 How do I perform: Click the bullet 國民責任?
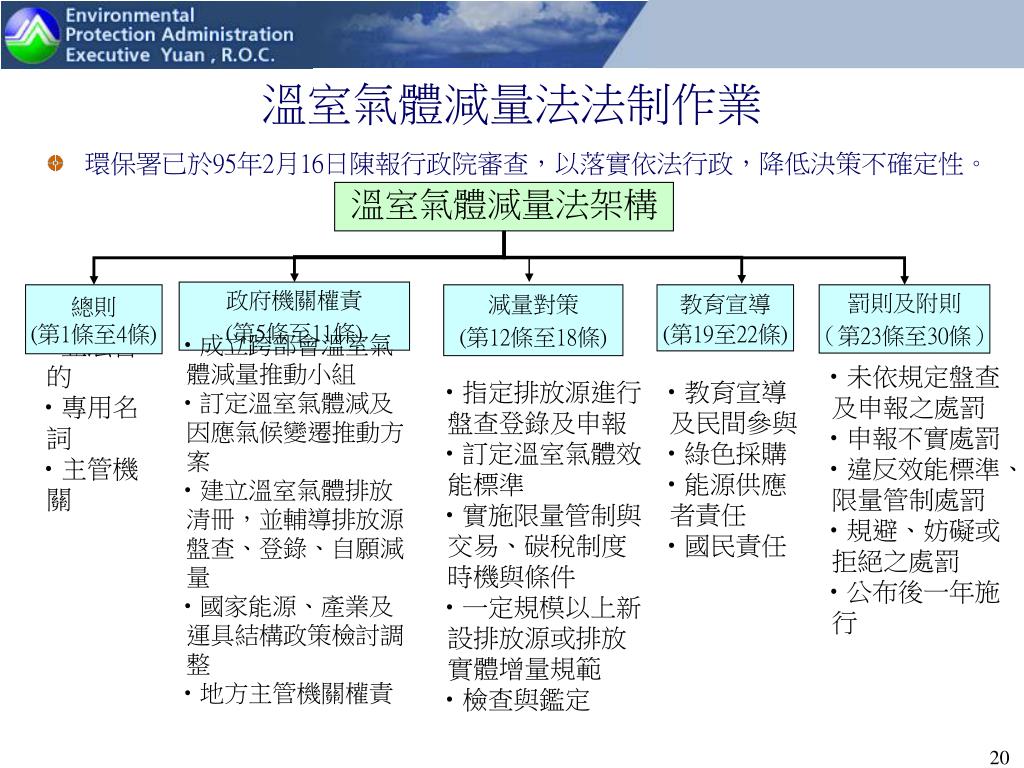point(728,546)
